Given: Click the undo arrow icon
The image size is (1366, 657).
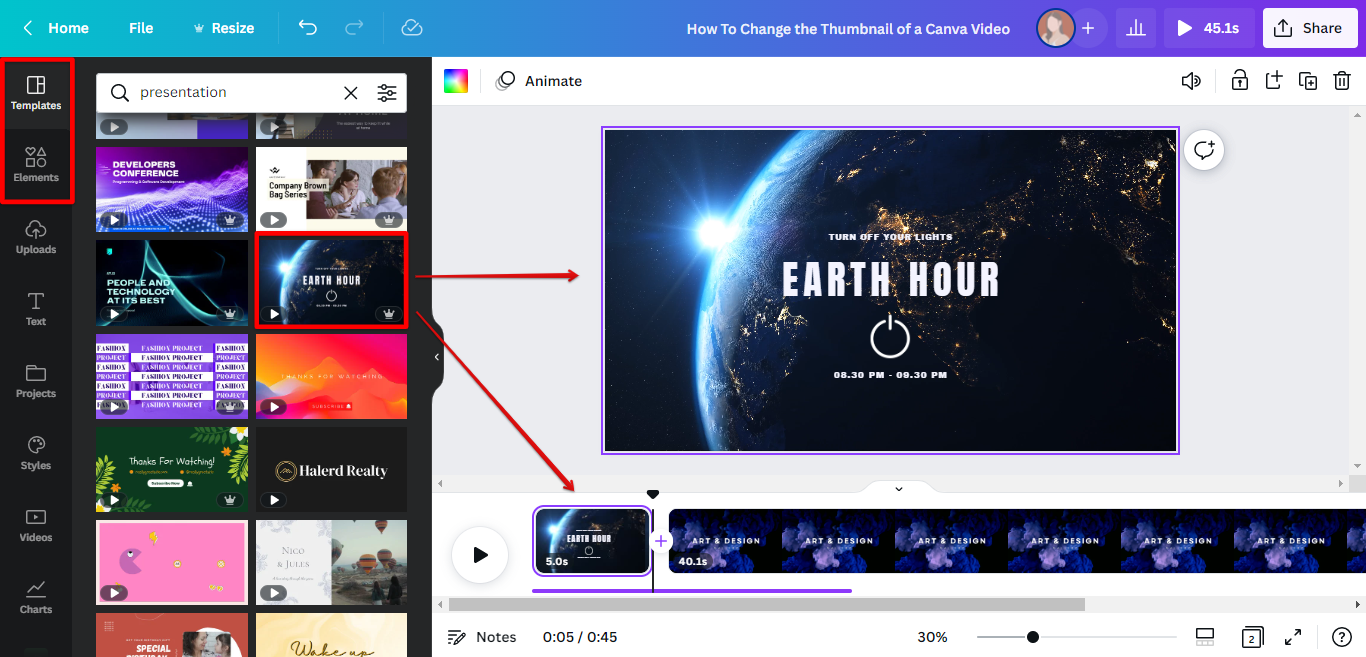Looking at the screenshot, I should tap(308, 28).
